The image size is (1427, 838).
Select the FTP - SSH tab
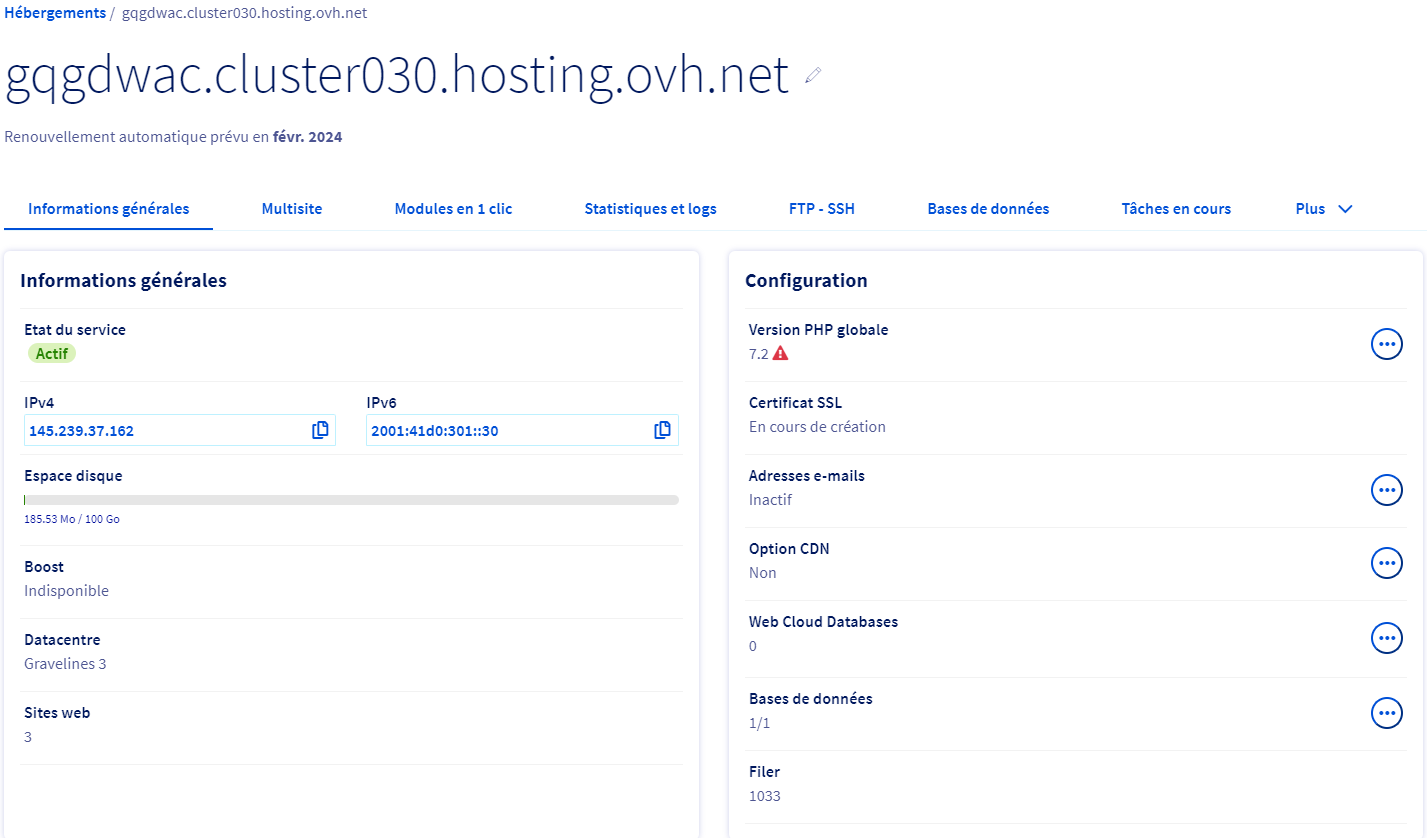click(x=821, y=209)
